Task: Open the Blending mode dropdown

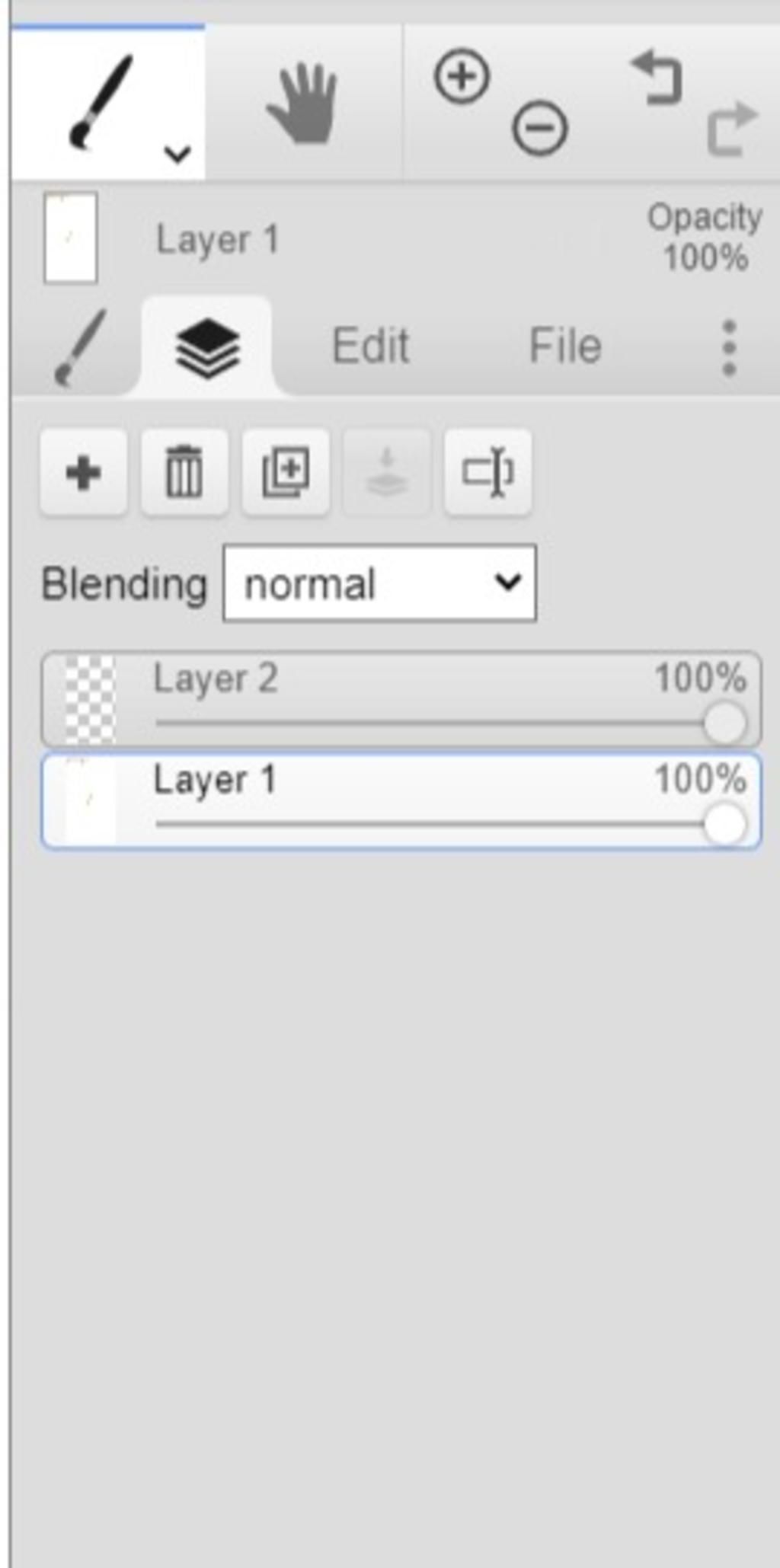Action: pyautogui.click(x=379, y=583)
